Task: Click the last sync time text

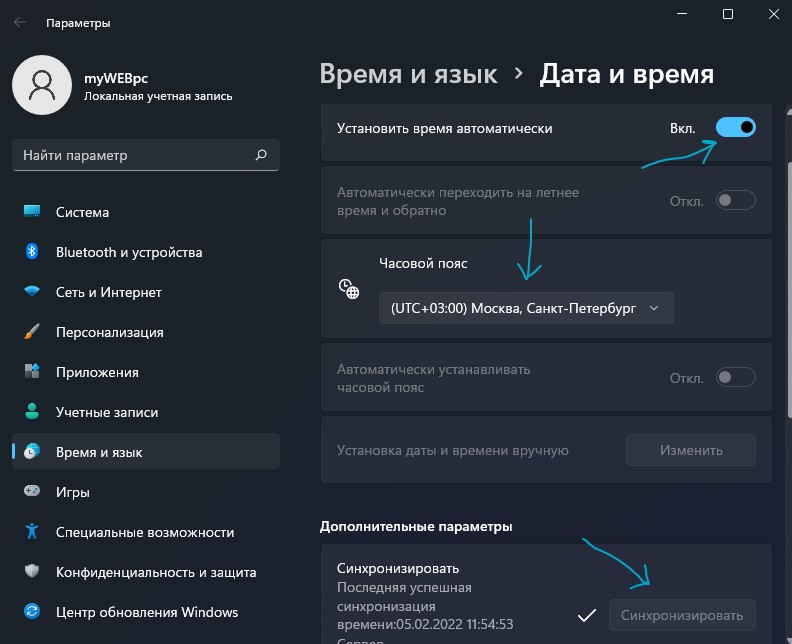Action: [425, 606]
